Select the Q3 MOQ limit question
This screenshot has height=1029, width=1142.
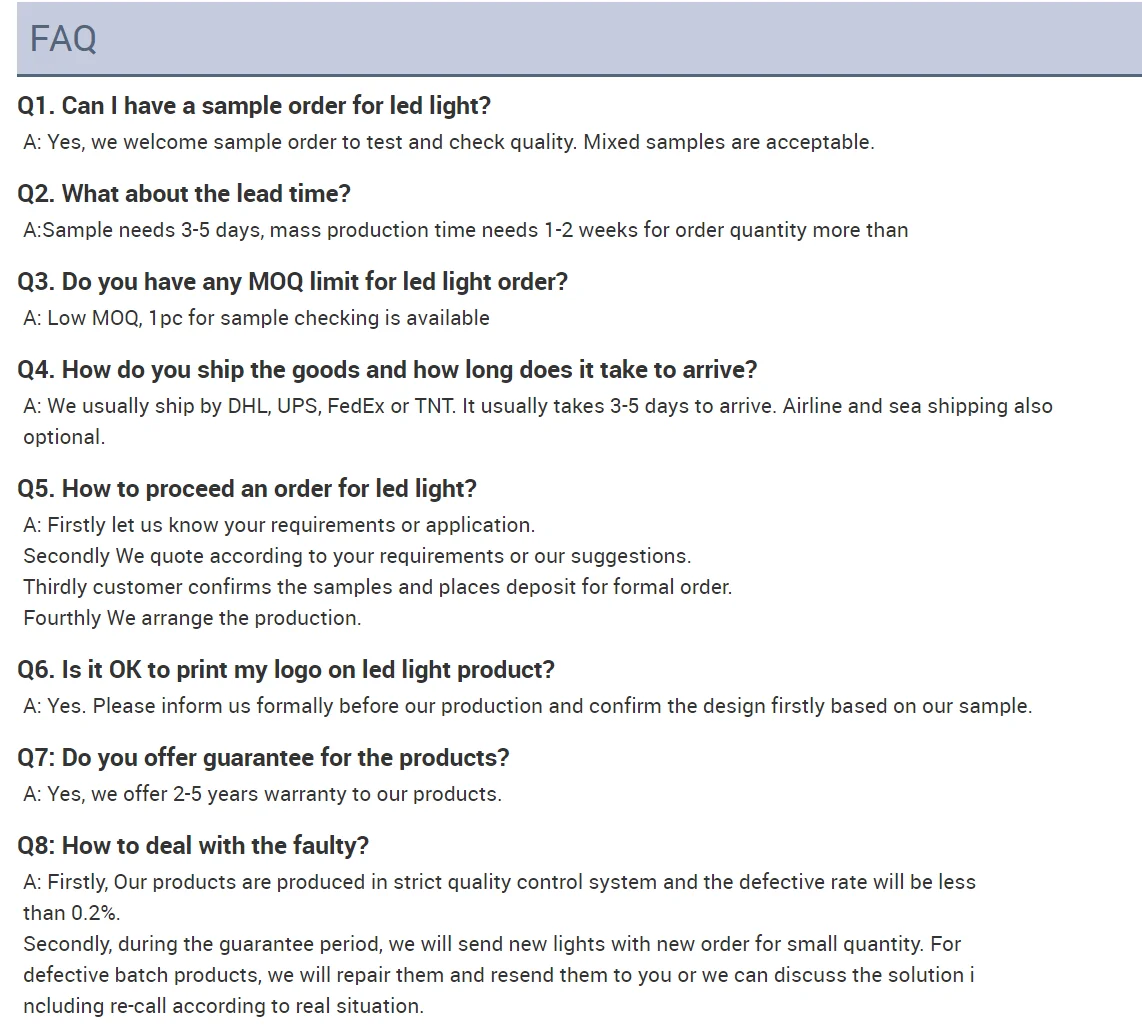coord(292,282)
